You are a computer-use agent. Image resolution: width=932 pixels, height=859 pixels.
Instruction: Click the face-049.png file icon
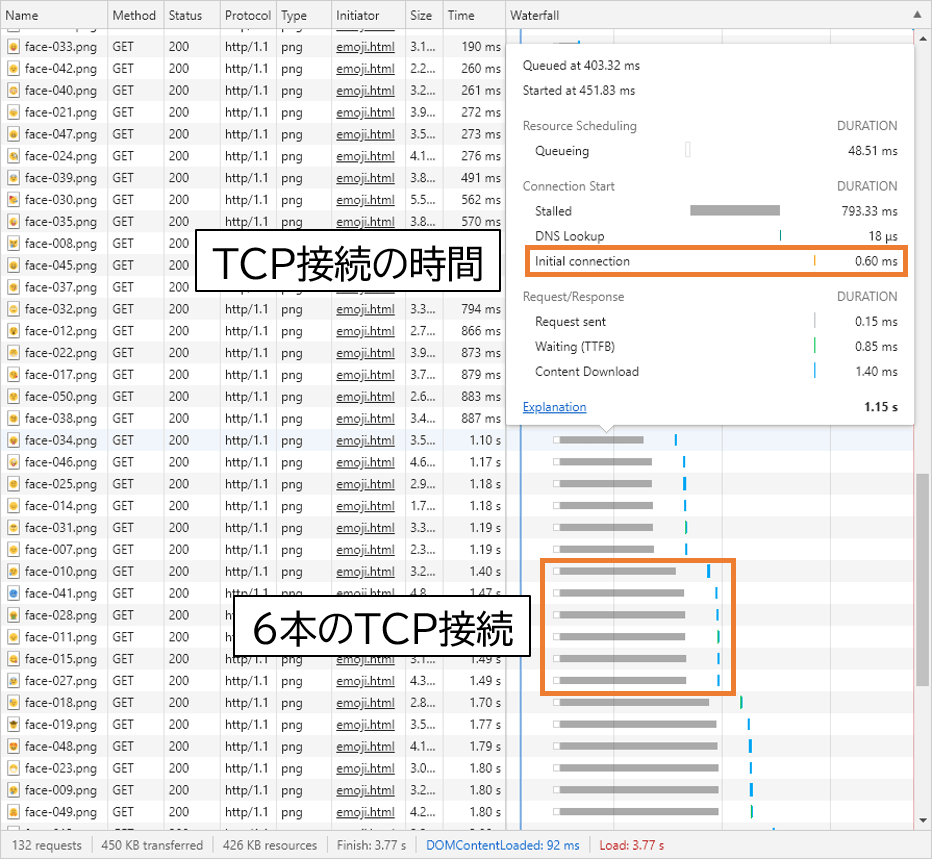tap(13, 812)
